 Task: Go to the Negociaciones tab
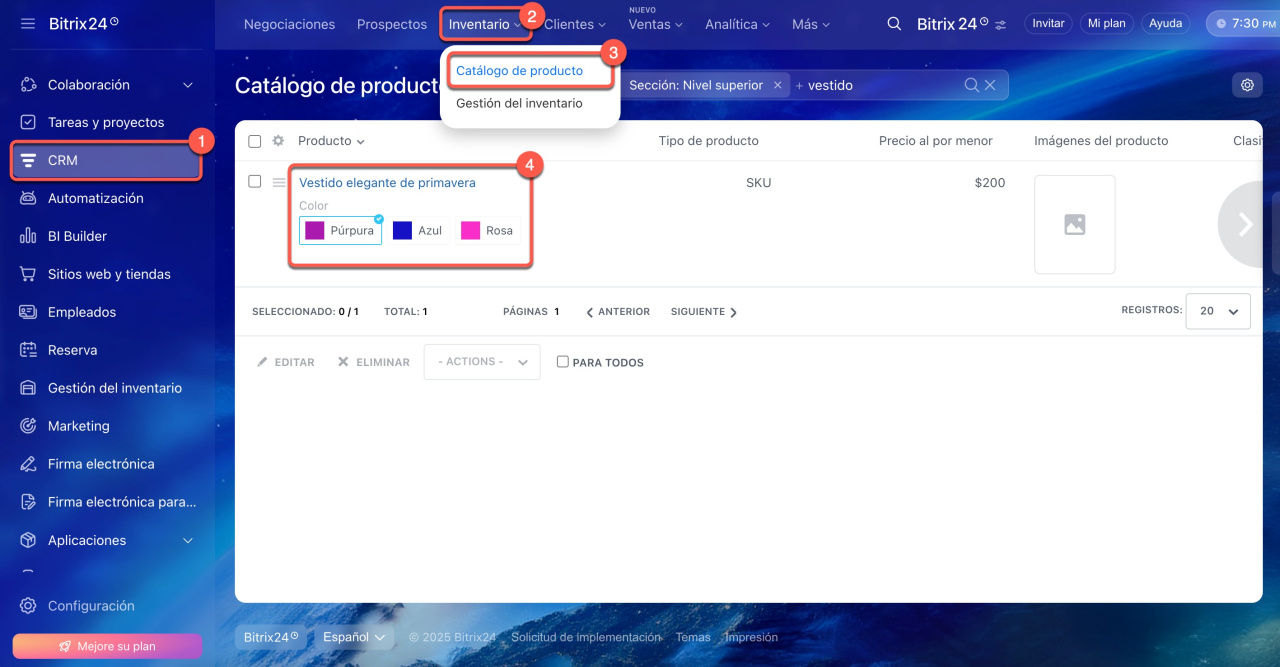click(290, 24)
